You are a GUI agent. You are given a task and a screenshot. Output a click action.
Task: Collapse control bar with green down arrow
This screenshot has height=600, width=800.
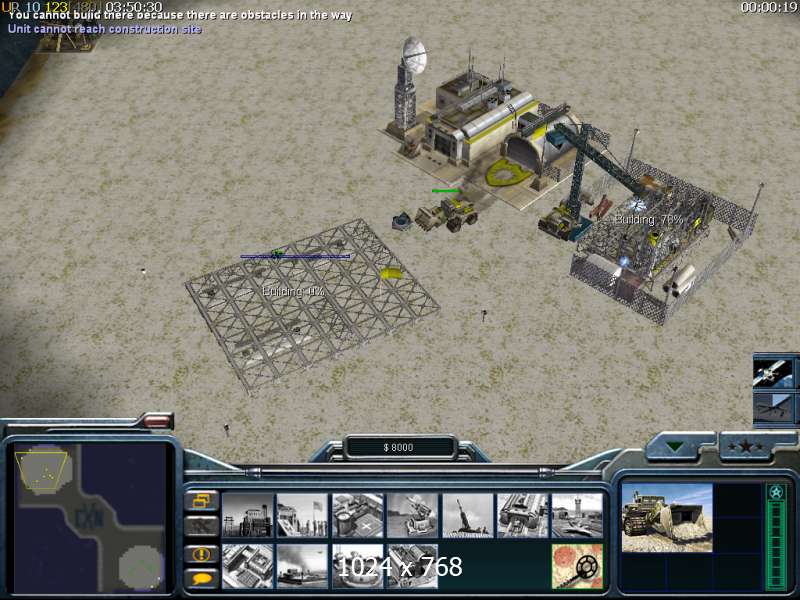tap(676, 447)
